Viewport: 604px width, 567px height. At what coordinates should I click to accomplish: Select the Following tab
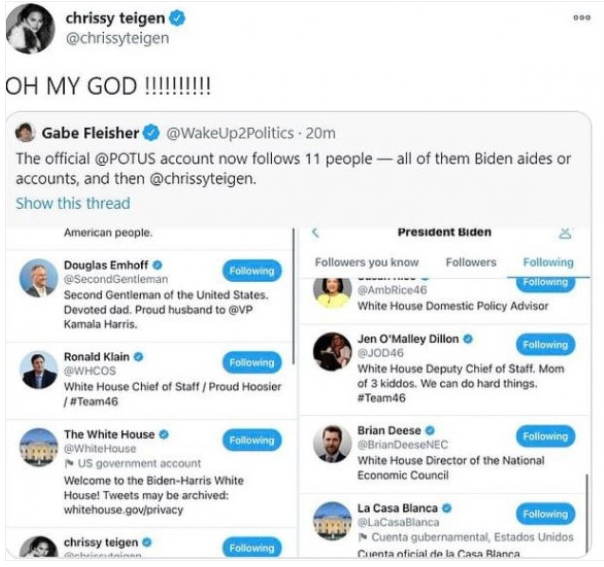tap(548, 262)
